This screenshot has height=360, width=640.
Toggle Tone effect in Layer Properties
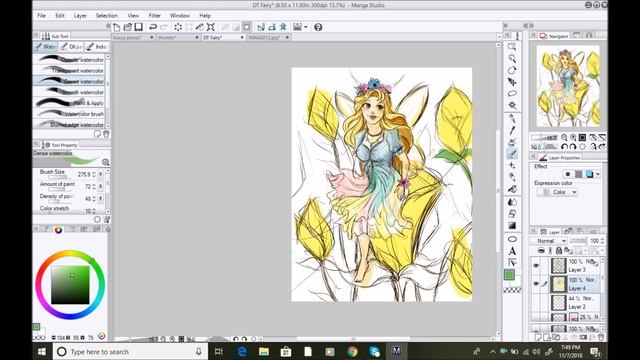pyautogui.click(x=578, y=174)
